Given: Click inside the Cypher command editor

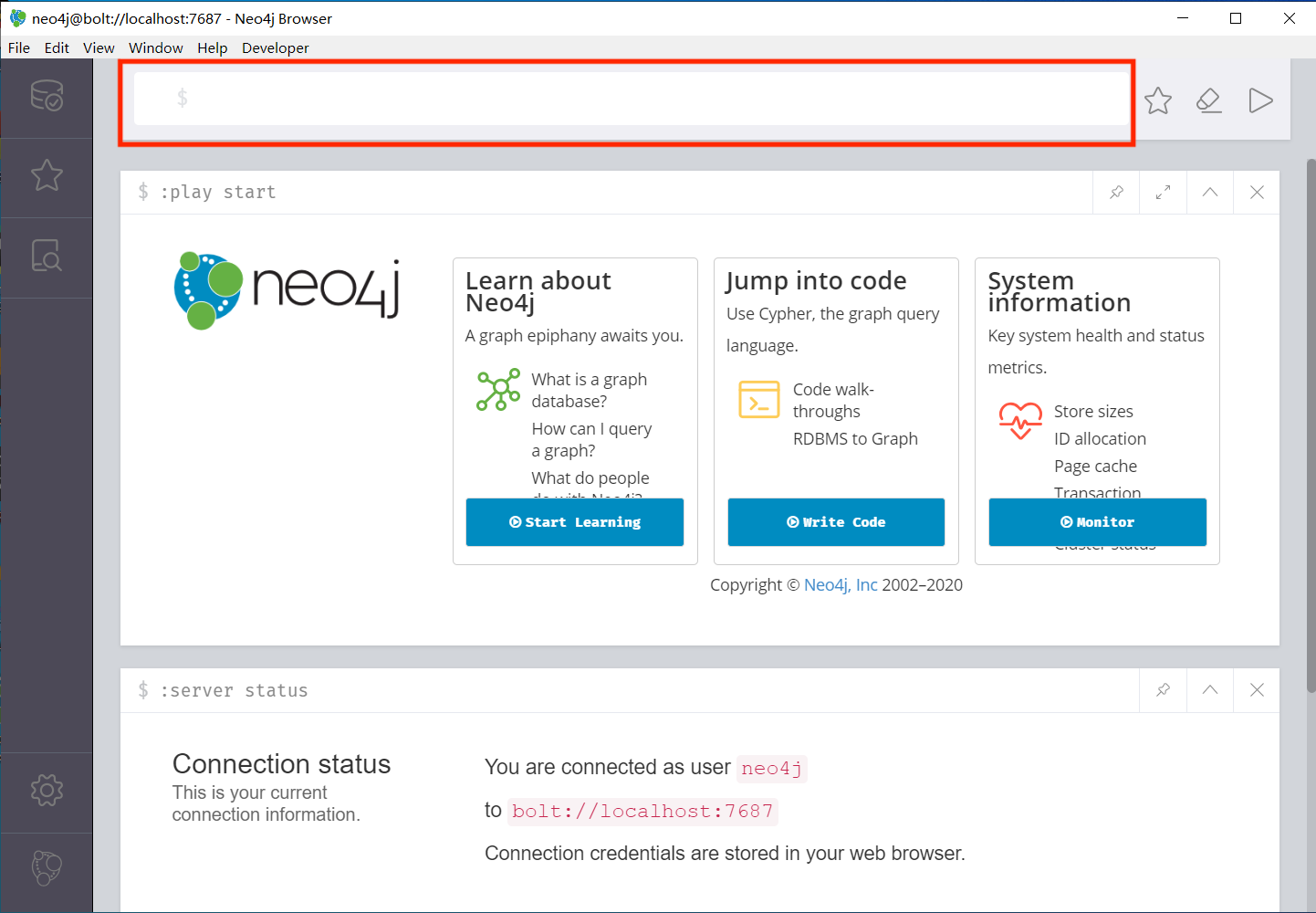Looking at the screenshot, I should coord(630,99).
